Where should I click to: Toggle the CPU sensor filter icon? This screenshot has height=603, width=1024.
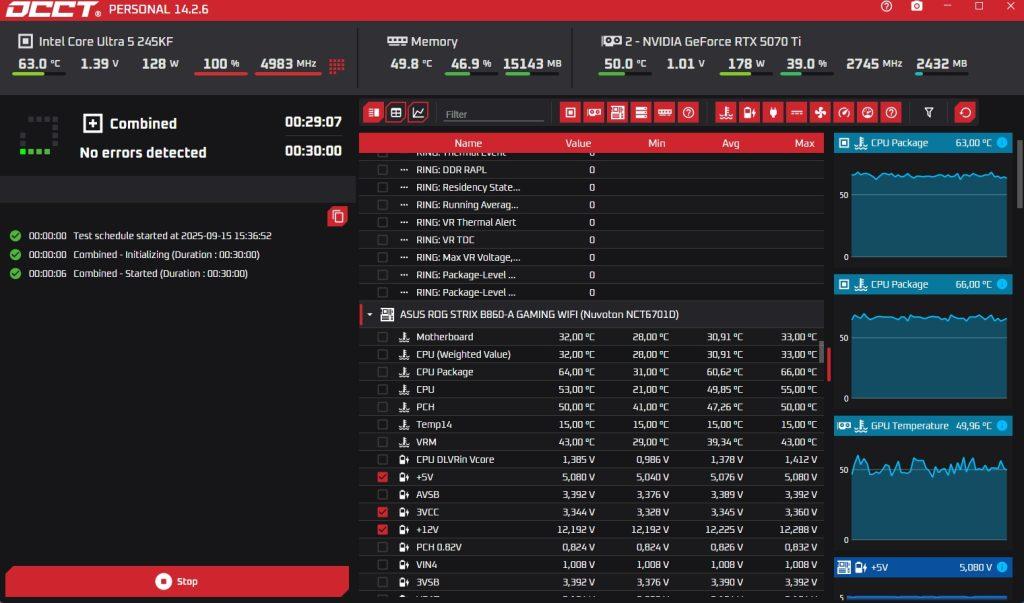tap(570, 113)
